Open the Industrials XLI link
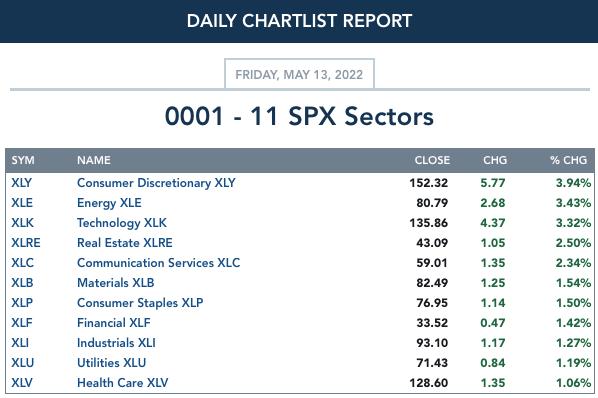Image resolution: width=598 pixels, height=398 pixels. point(116,343)
